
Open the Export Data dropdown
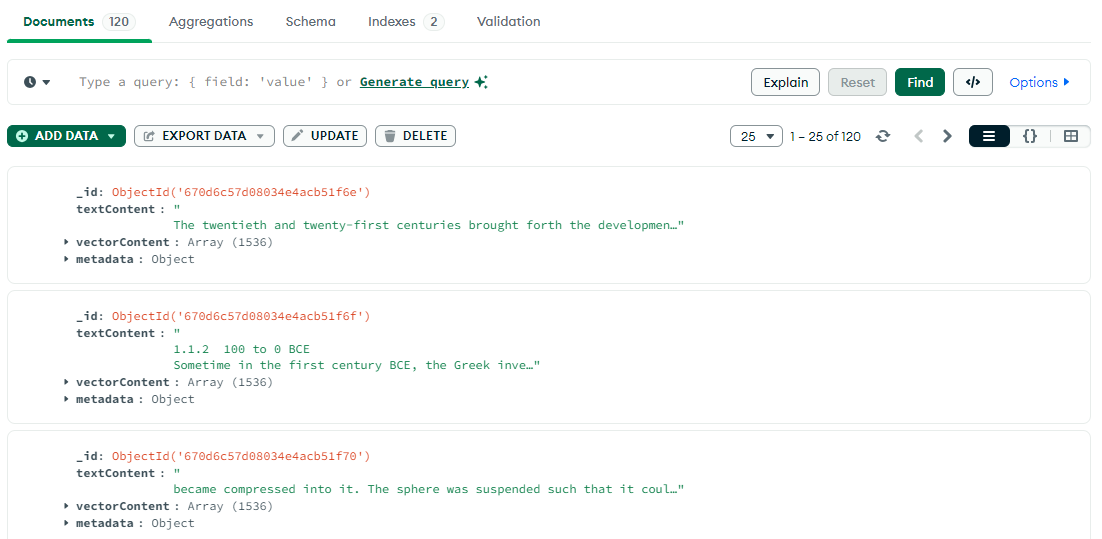[204, 136]
